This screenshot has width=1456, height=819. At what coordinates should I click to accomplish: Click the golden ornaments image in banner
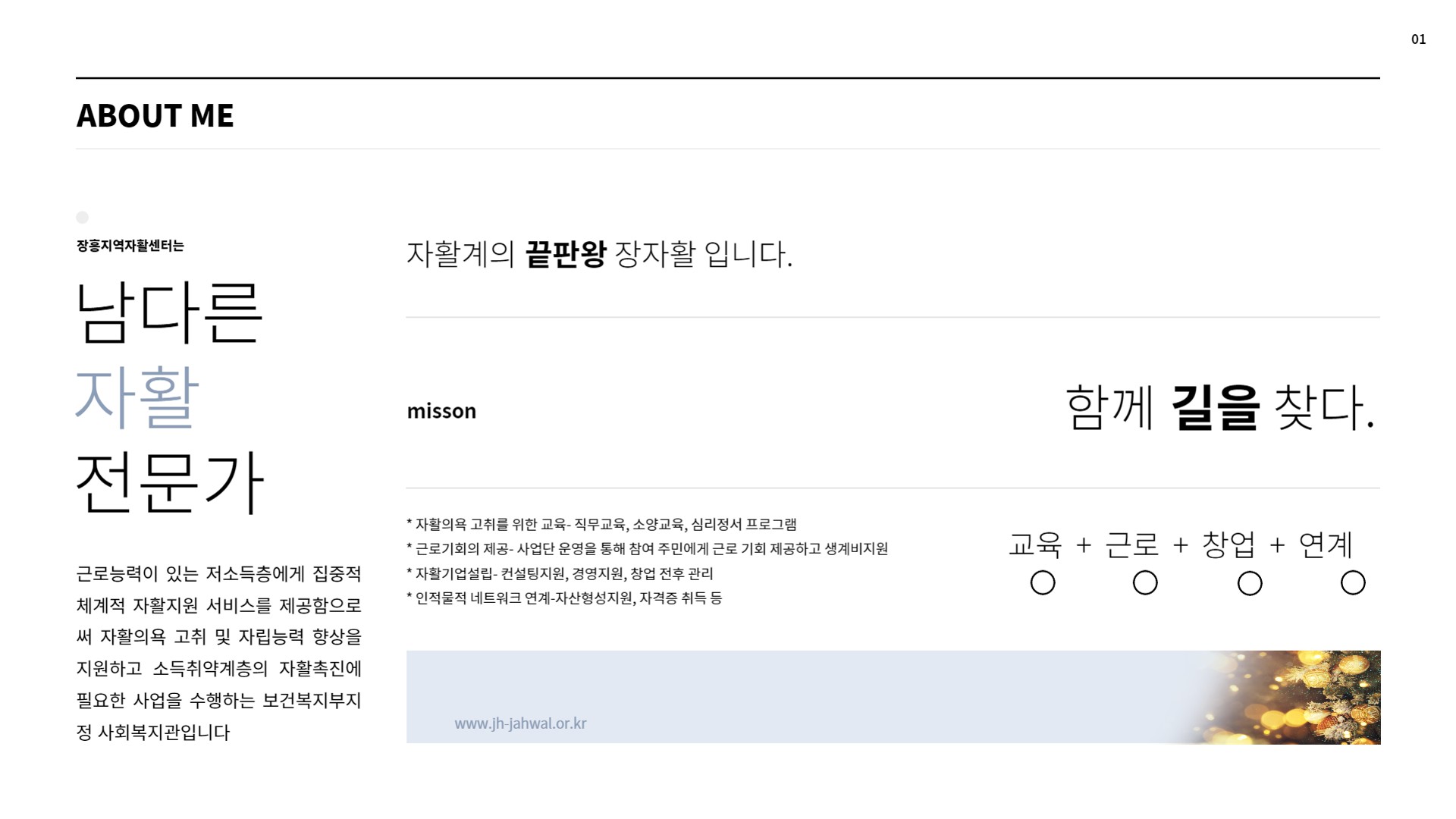coord(1304,698)
